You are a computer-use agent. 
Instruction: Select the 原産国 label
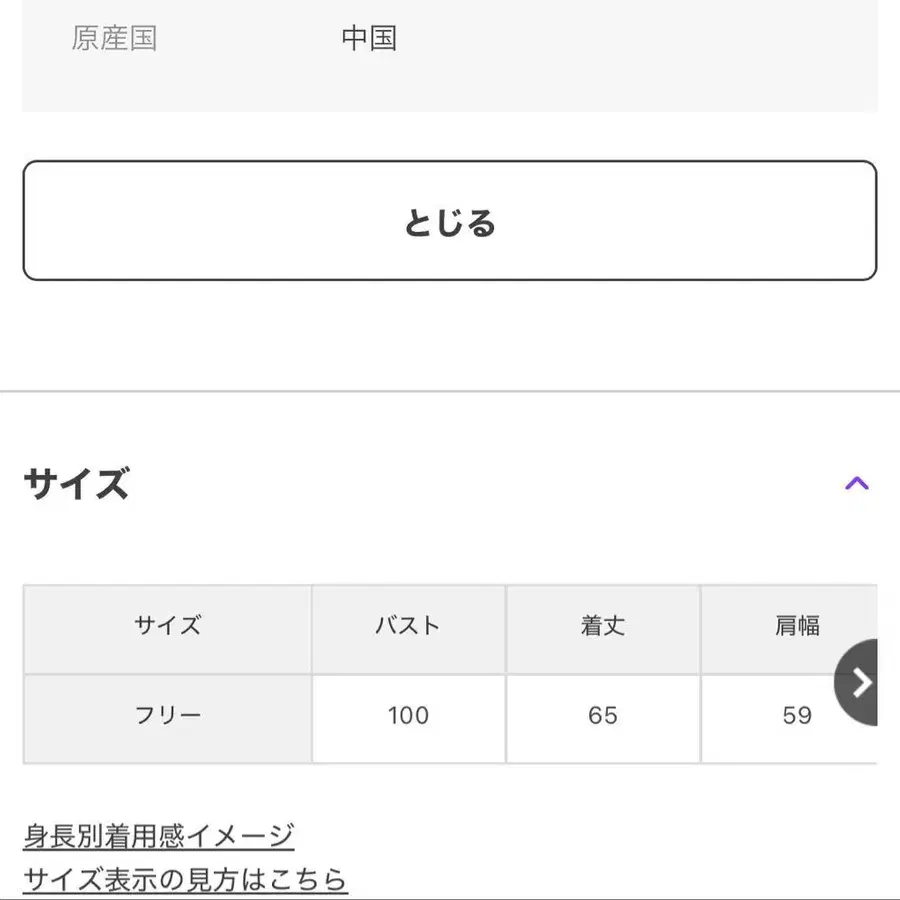pos(115,37)
